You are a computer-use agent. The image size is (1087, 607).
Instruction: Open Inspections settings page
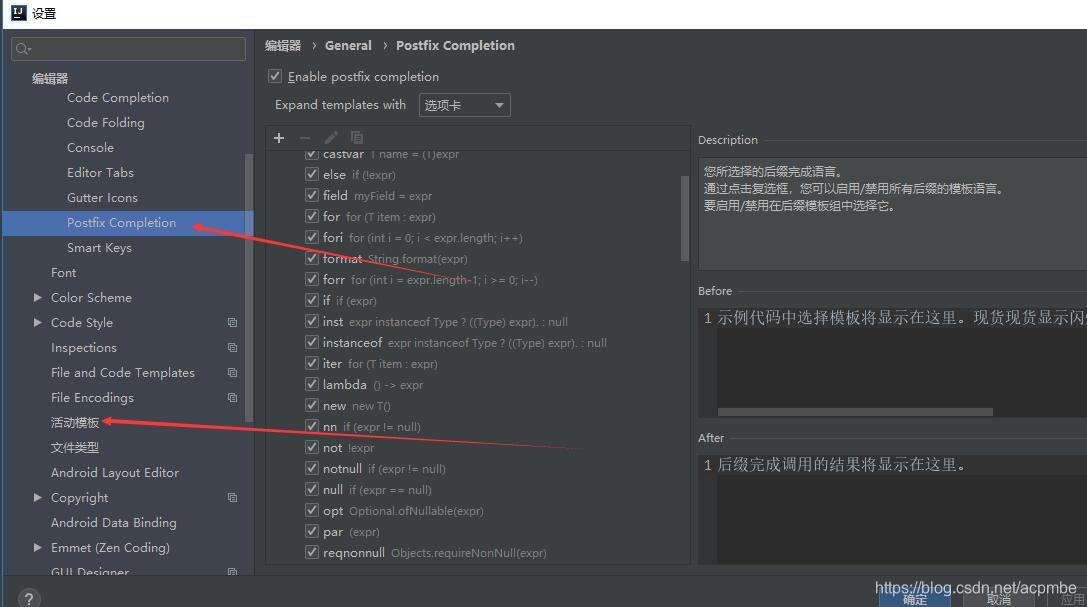83,347
